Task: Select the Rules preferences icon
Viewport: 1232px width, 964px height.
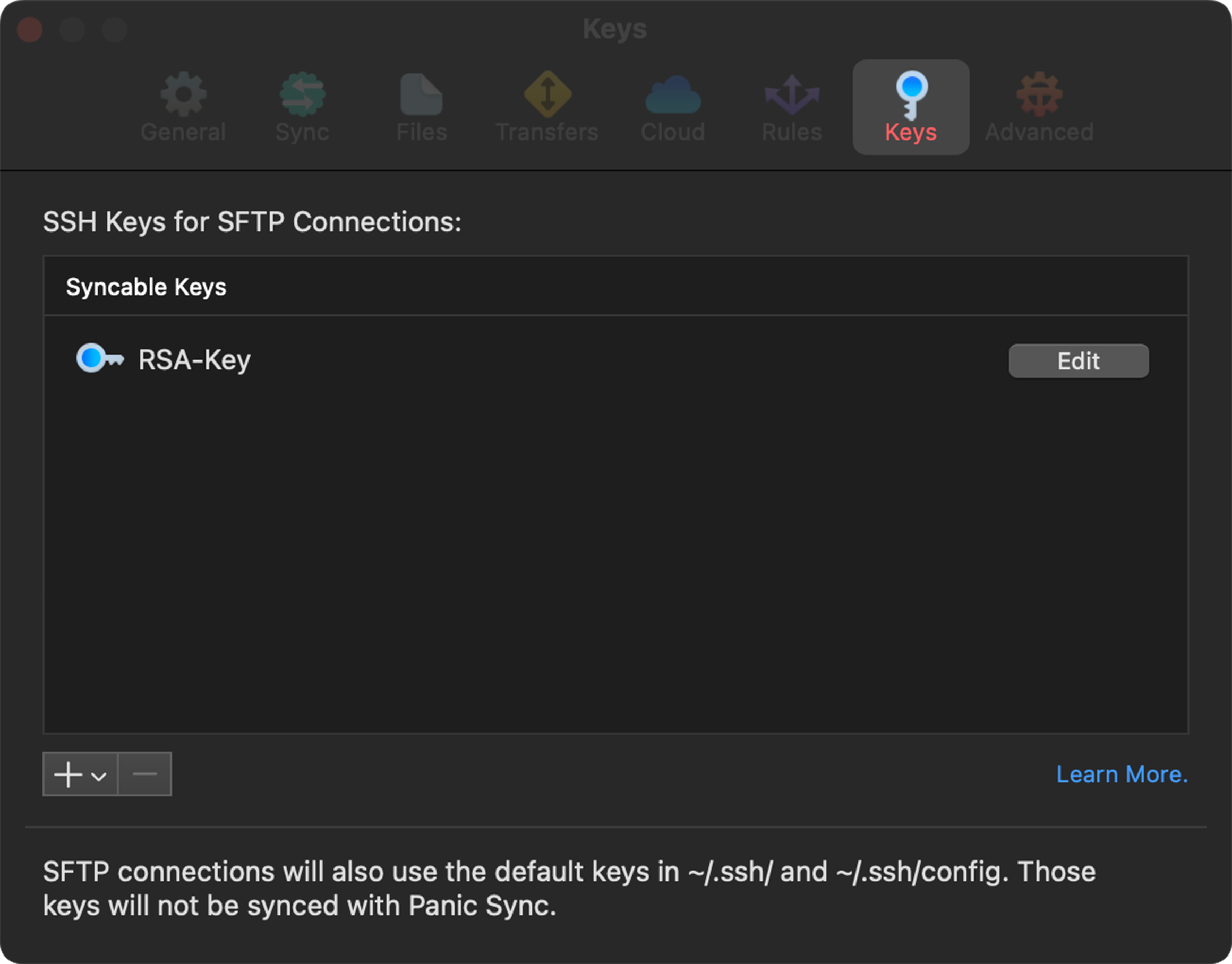Action: tap(791, 96)
